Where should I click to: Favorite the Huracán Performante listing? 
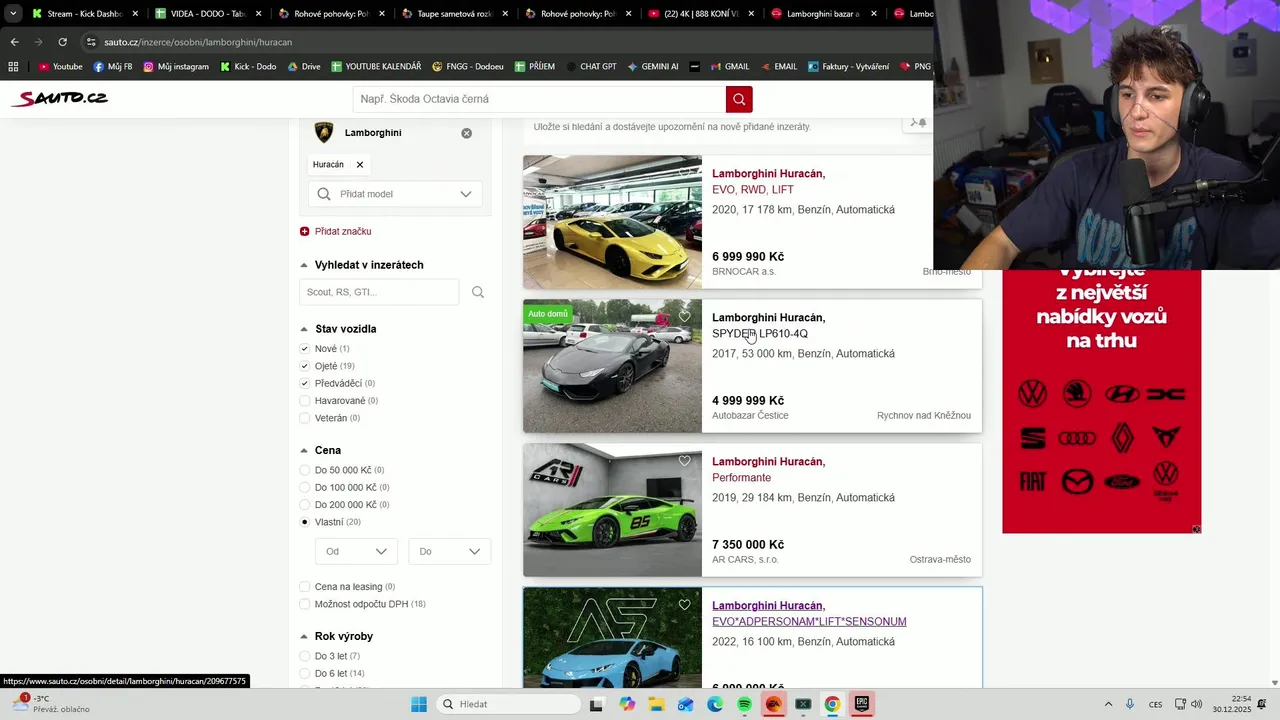[x=685, y=461]
